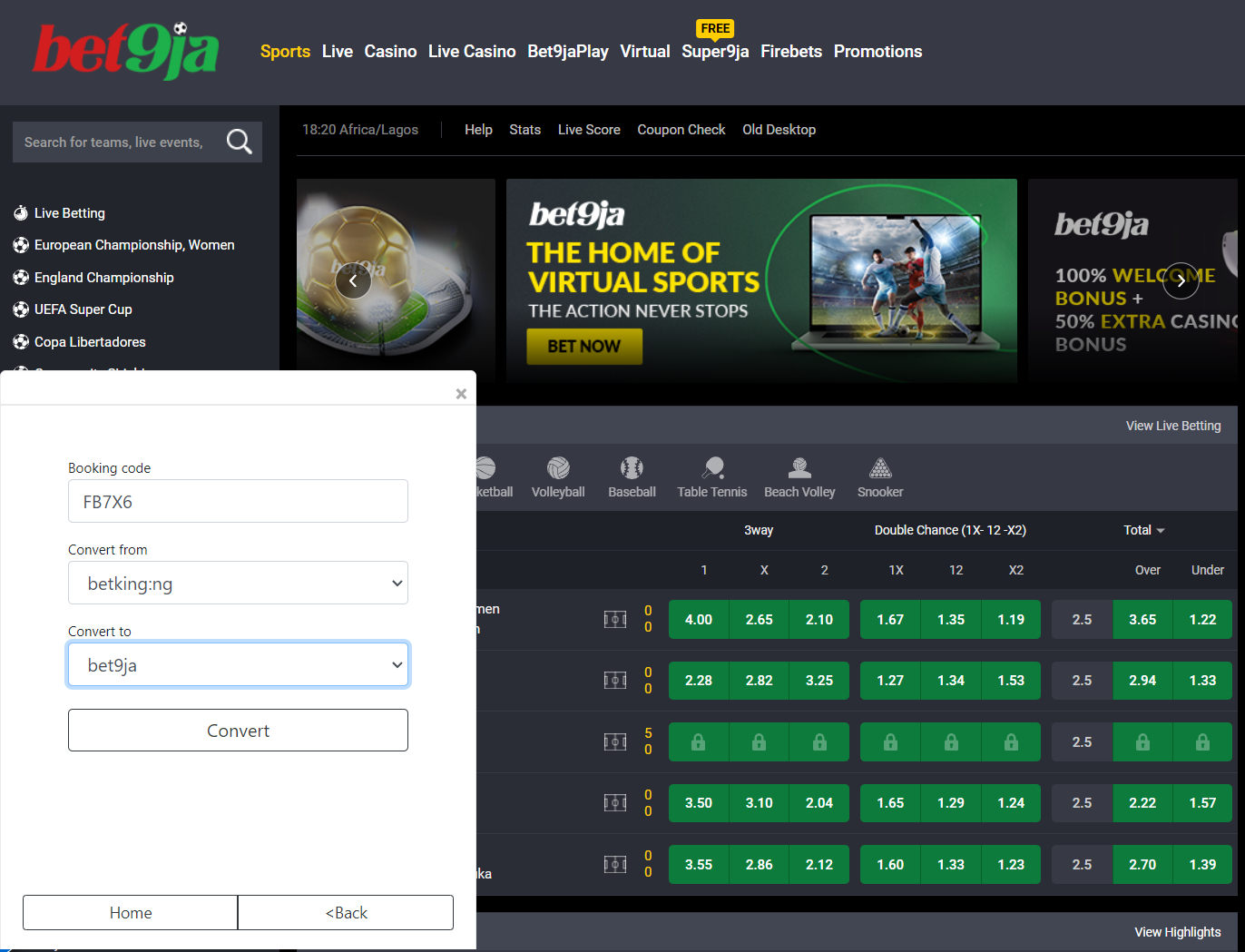Open the Promotions tab

click(877, 52)
